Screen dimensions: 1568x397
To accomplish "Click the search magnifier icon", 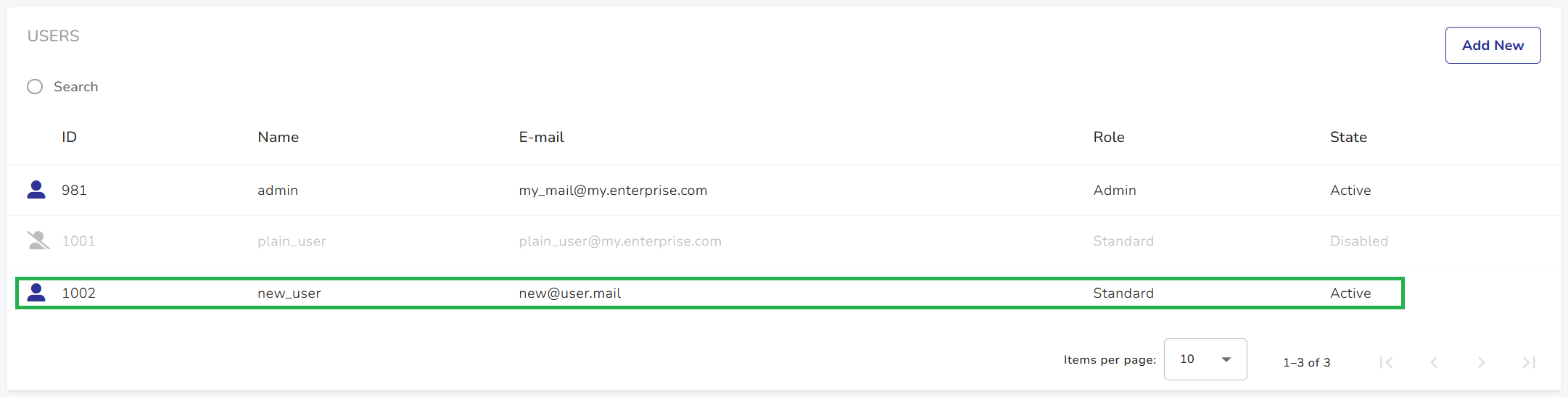I will [x=35, y=87].
